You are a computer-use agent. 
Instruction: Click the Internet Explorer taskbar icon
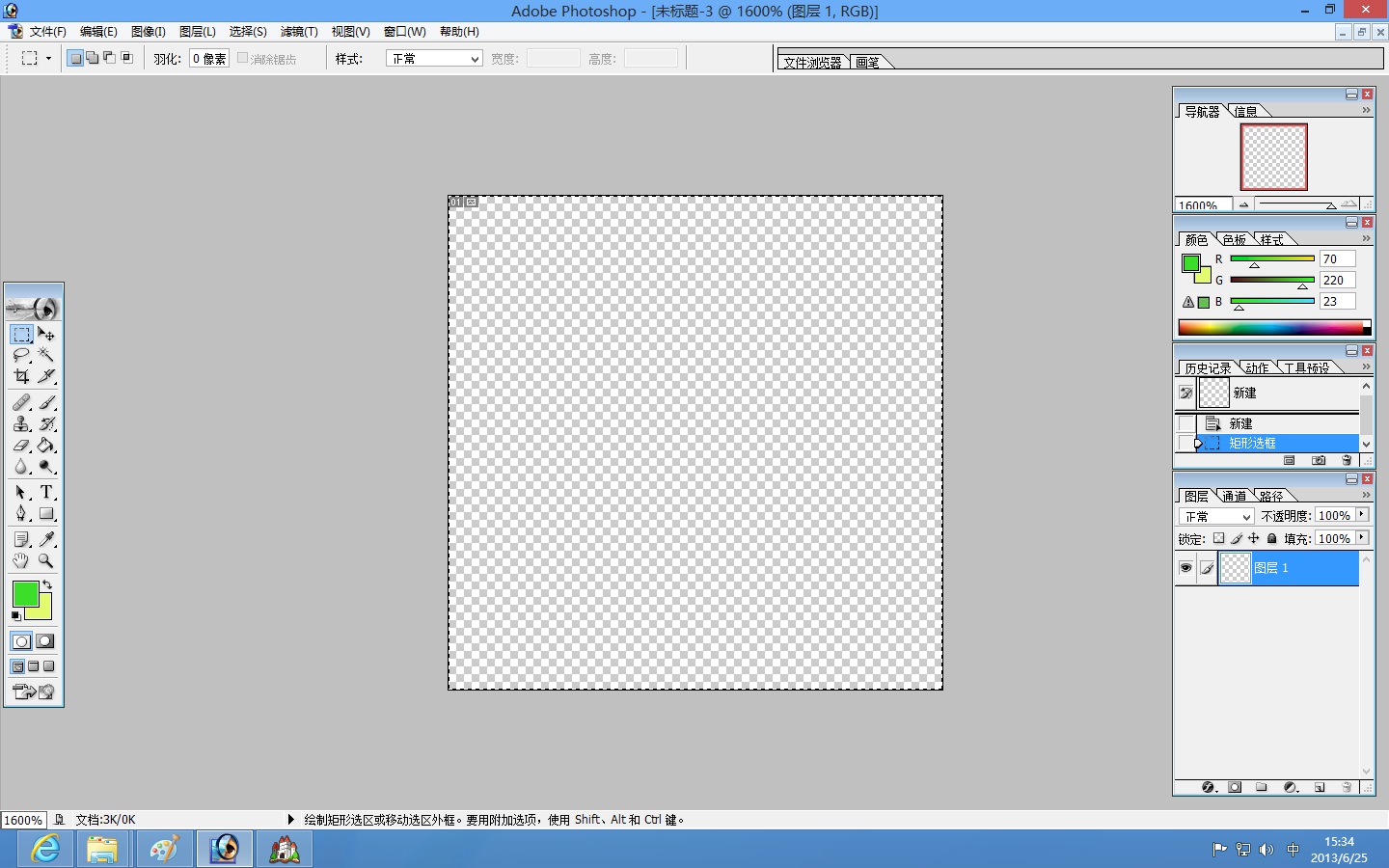pyautogui.click(x=45, y=850)
